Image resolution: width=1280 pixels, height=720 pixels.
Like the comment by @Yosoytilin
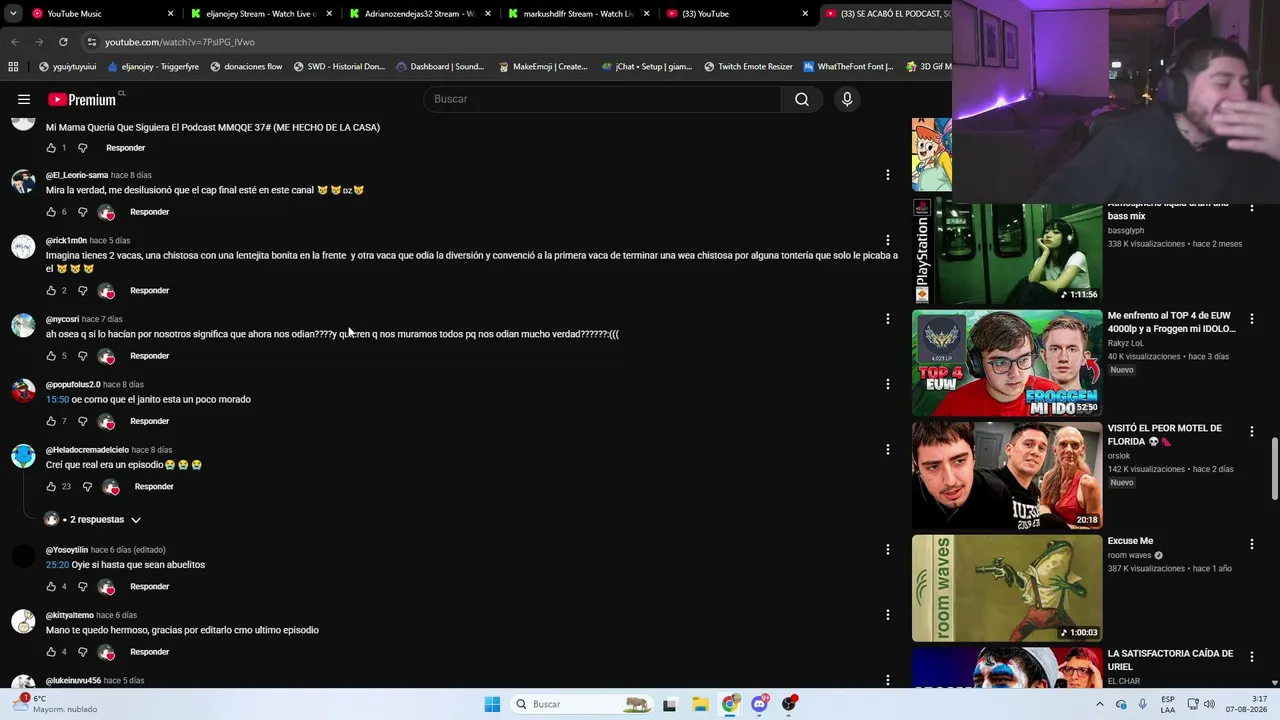coord(51,587)
